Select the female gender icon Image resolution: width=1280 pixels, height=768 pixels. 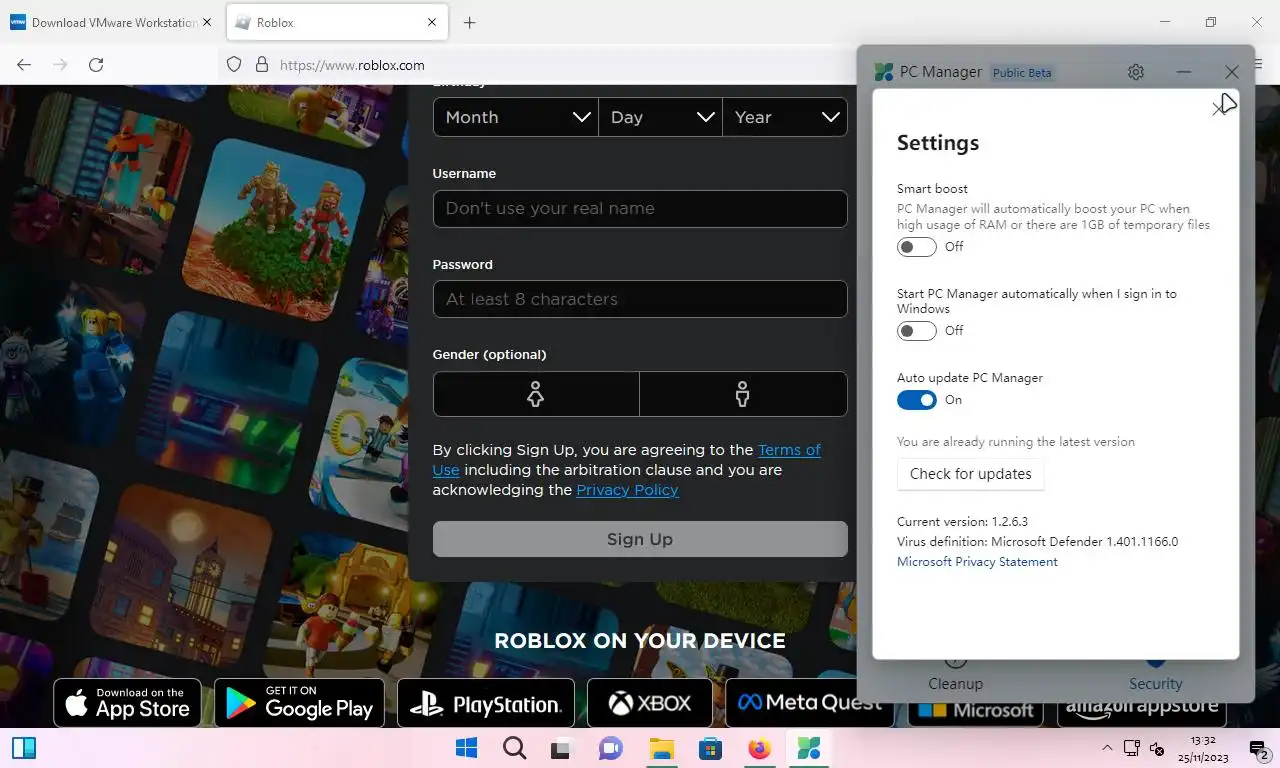click(x=536, y=394)
